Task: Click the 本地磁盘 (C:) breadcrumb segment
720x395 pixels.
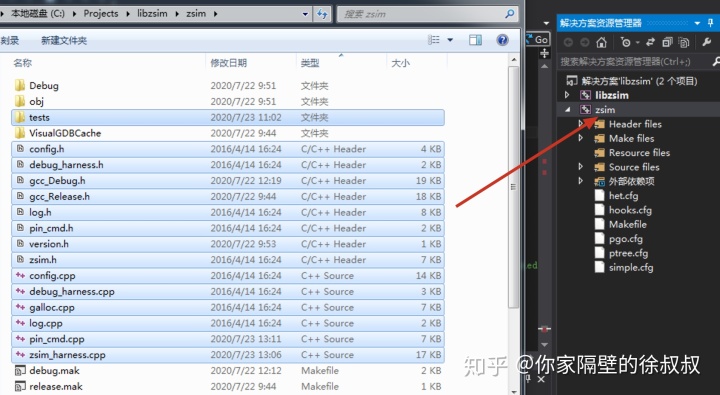Action: click(38, 13)
